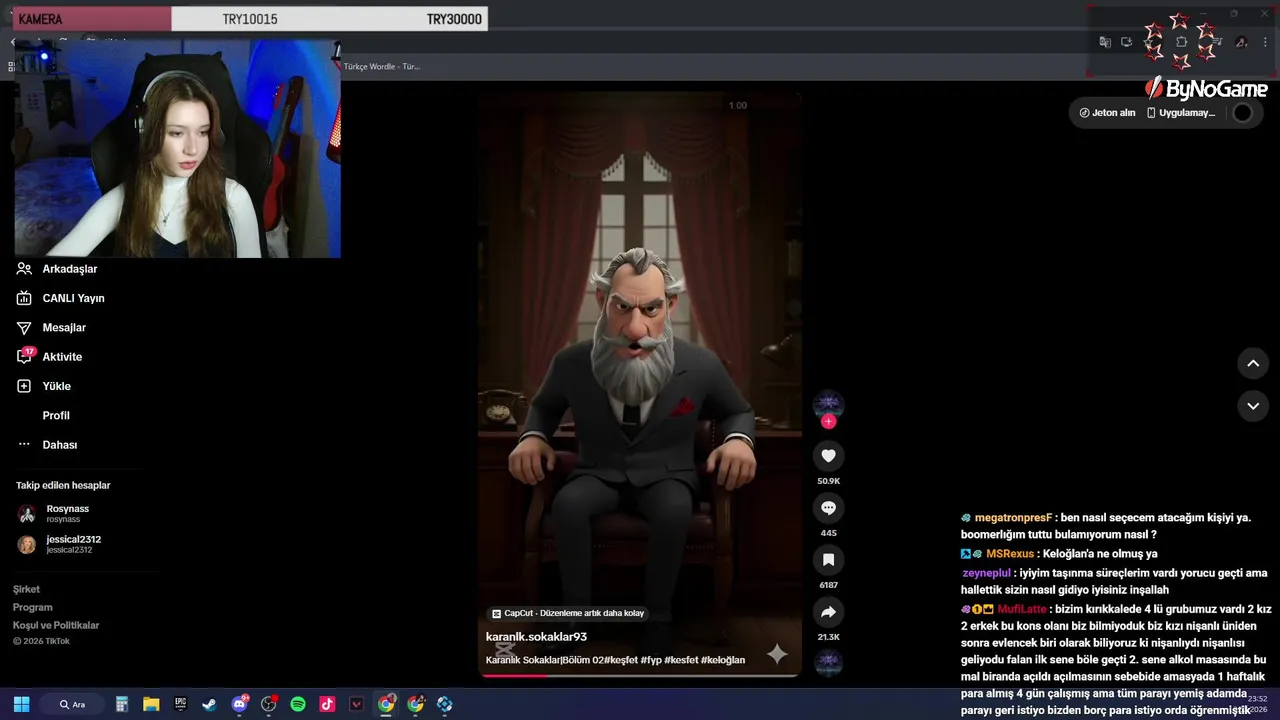This screenshot has width=1280, height=720.
Task: Click the Program footer link
Action: (32, 607)
